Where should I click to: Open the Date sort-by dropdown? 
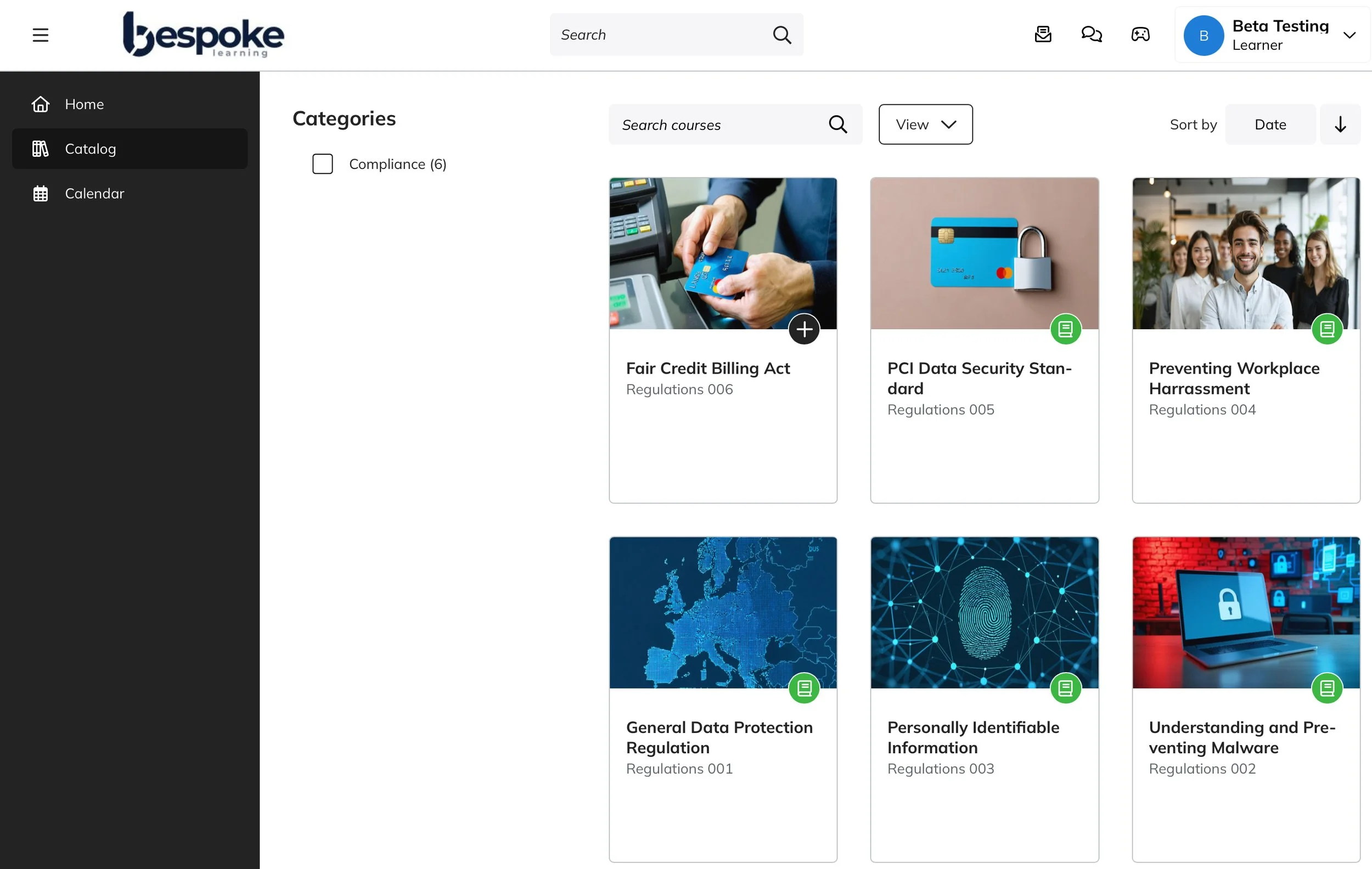coord(1270,124)
